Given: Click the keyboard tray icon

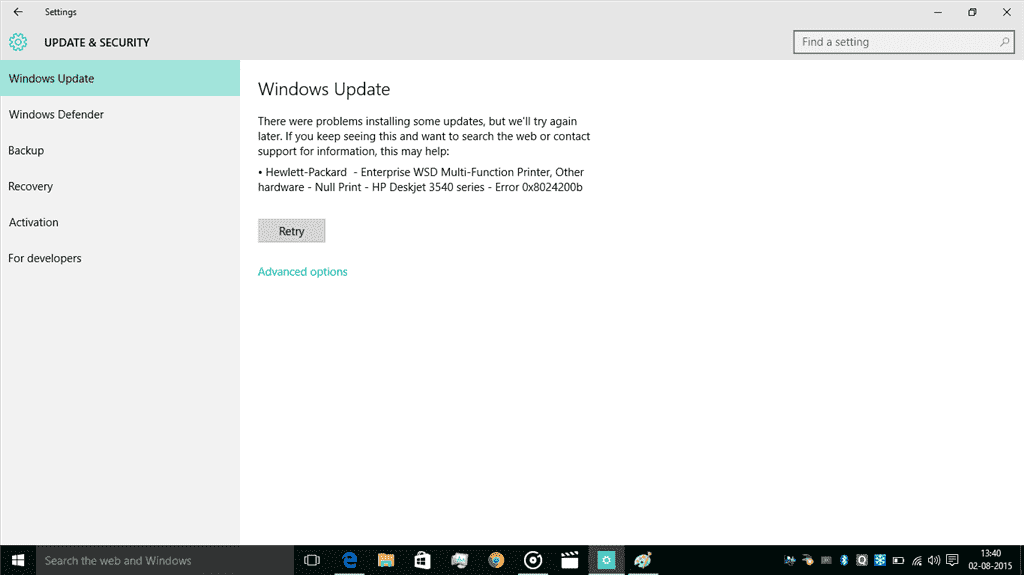Looking at the screenshot, I should [826, 561].
